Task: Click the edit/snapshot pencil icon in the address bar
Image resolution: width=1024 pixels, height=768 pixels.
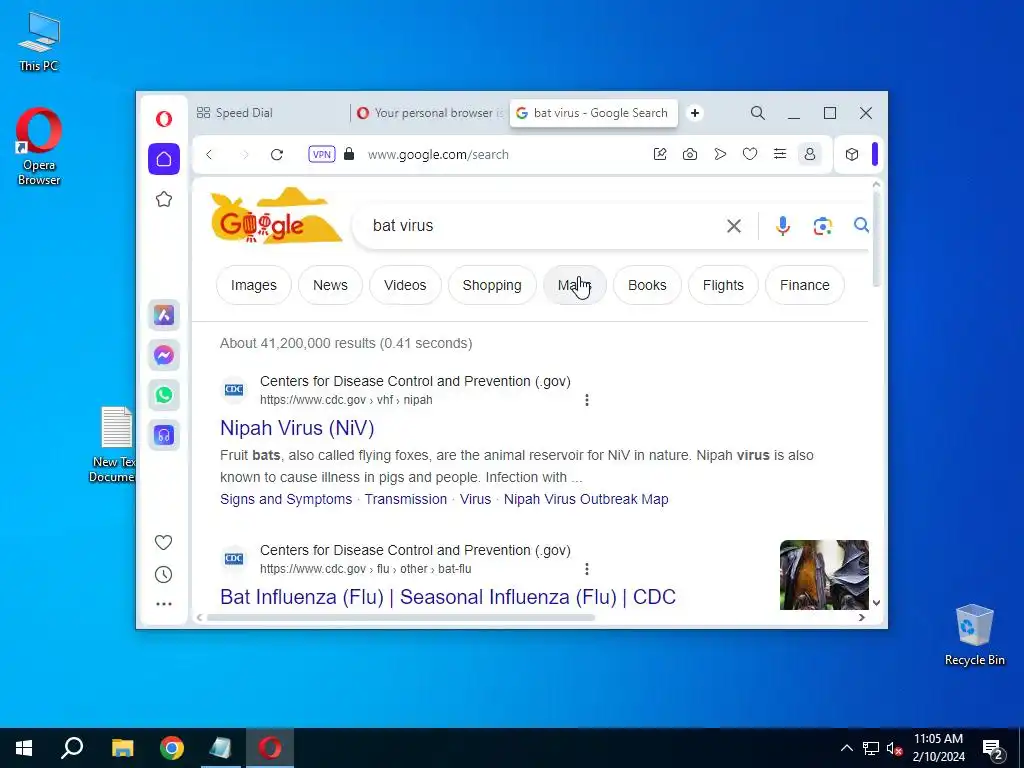Action: click(660, 154)
